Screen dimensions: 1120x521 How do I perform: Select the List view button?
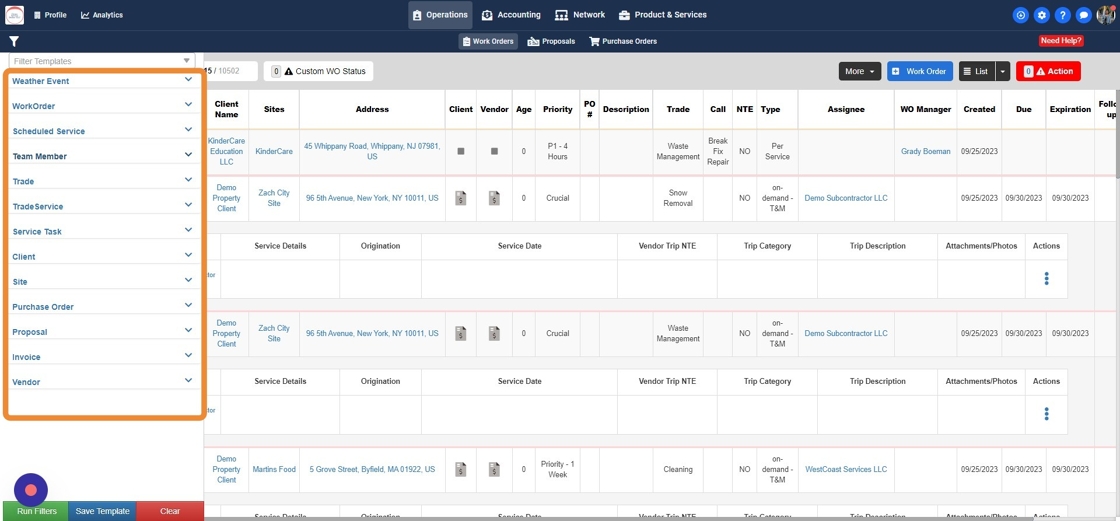977,71
